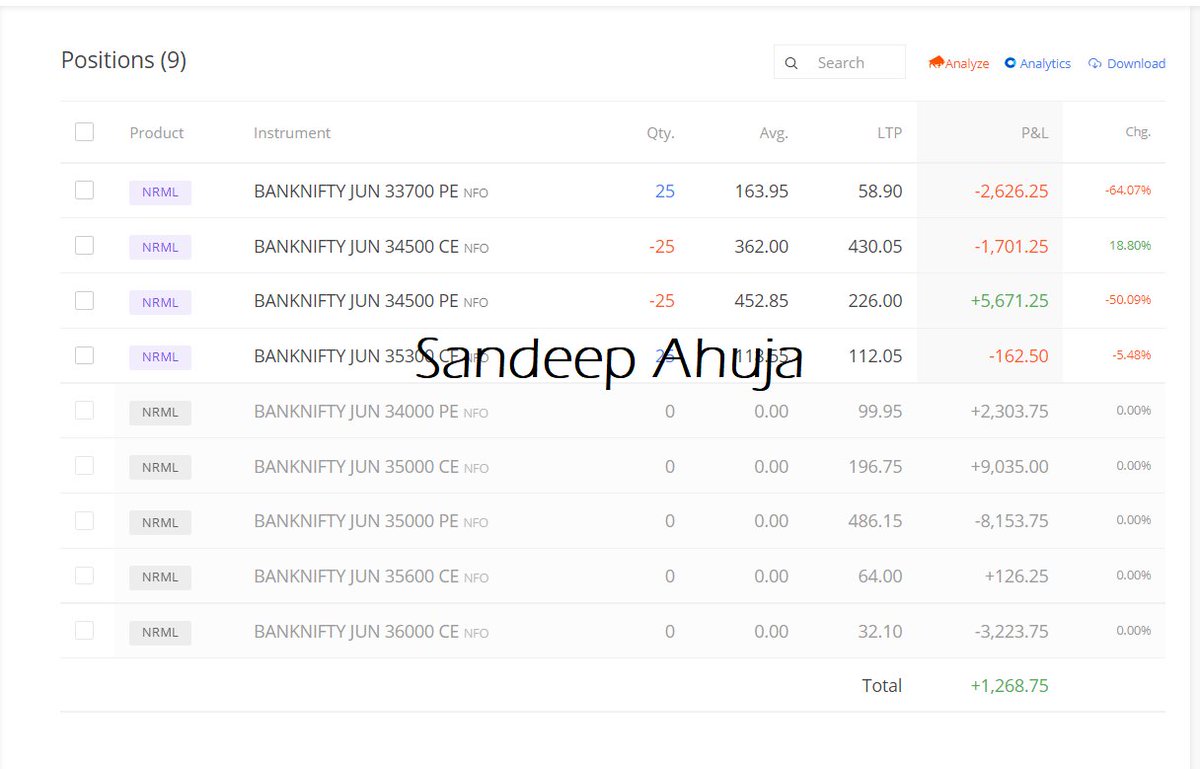This screenshot has height=769, width=1200.
Task: Click BANKNIFTY JUN 36000 CE instrument name
Action: click(x=356, y=631)
